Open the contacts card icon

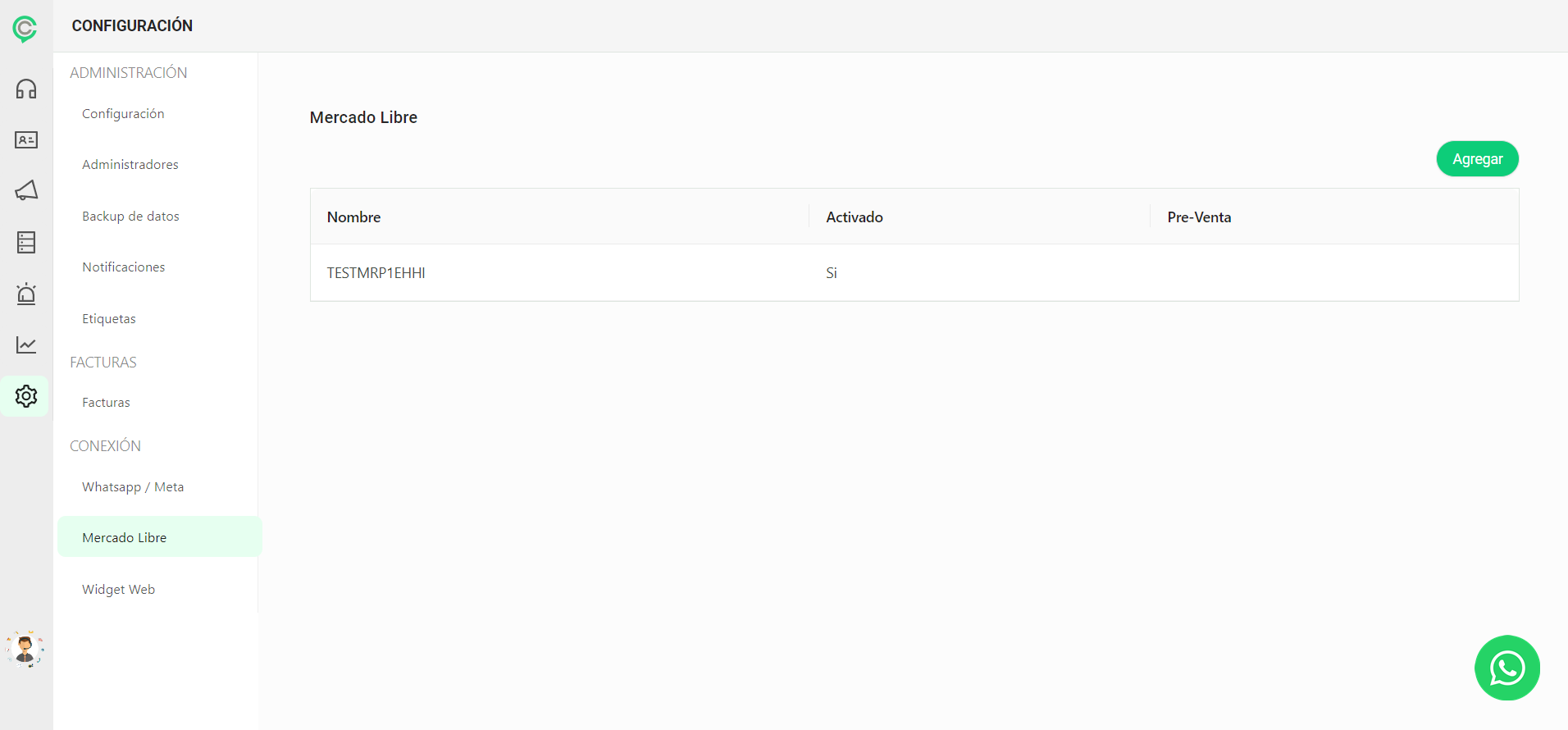click(x=26, y=140)
